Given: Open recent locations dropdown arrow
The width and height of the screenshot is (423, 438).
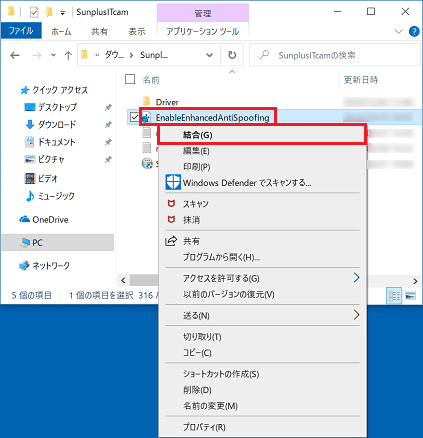Looking at the screenshot, I should pyautogui.click(x=53, y=55).
